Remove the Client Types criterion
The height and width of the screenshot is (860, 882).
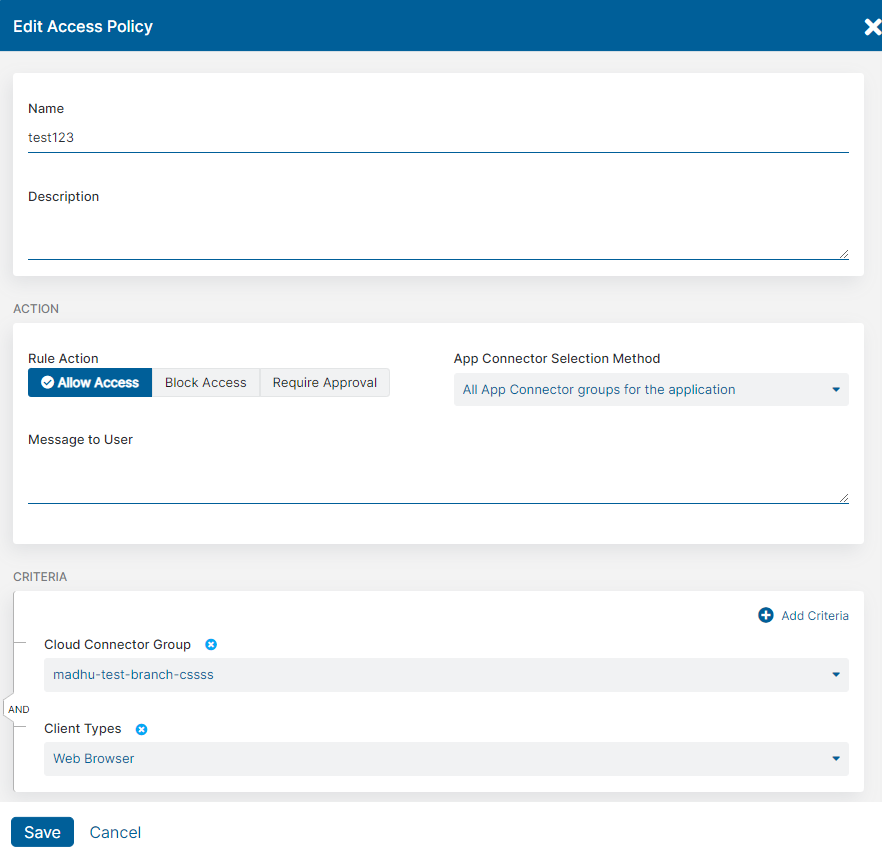(141, 729)
